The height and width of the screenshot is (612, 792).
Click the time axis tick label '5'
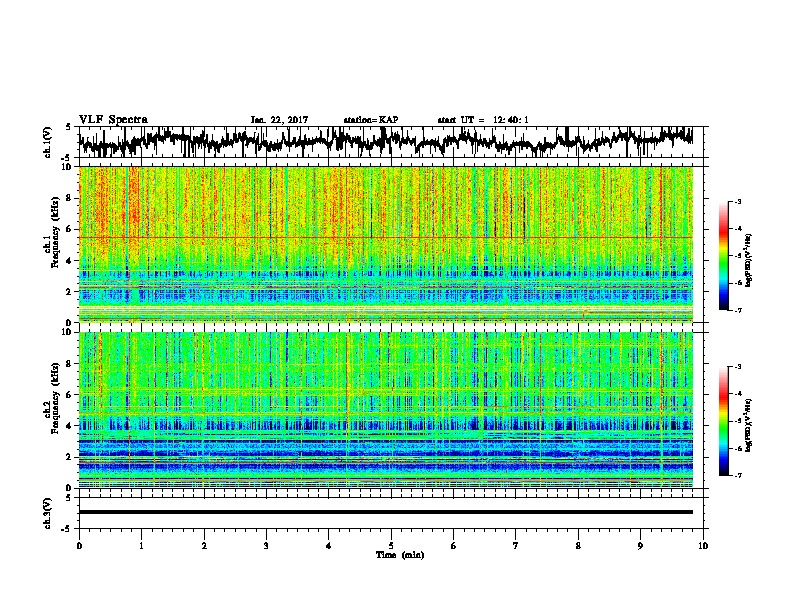[x=391, y=545]
